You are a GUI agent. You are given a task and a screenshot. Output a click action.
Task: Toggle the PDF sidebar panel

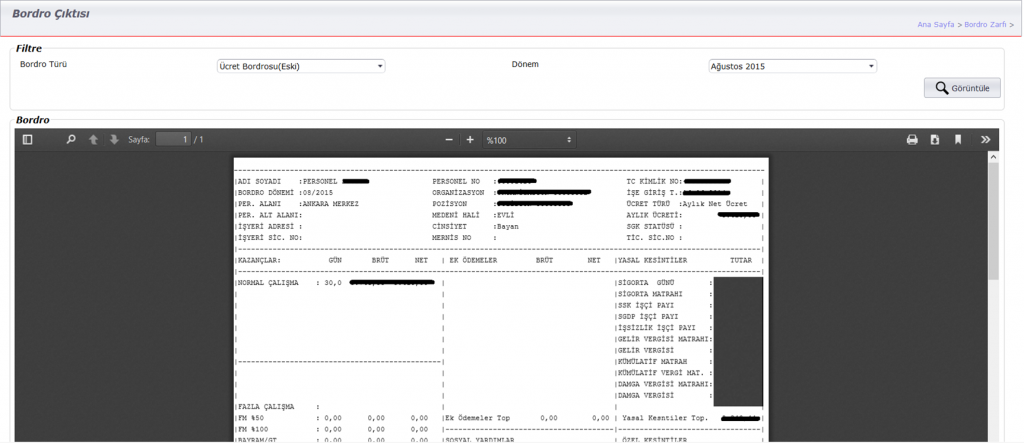click(28, 140)
